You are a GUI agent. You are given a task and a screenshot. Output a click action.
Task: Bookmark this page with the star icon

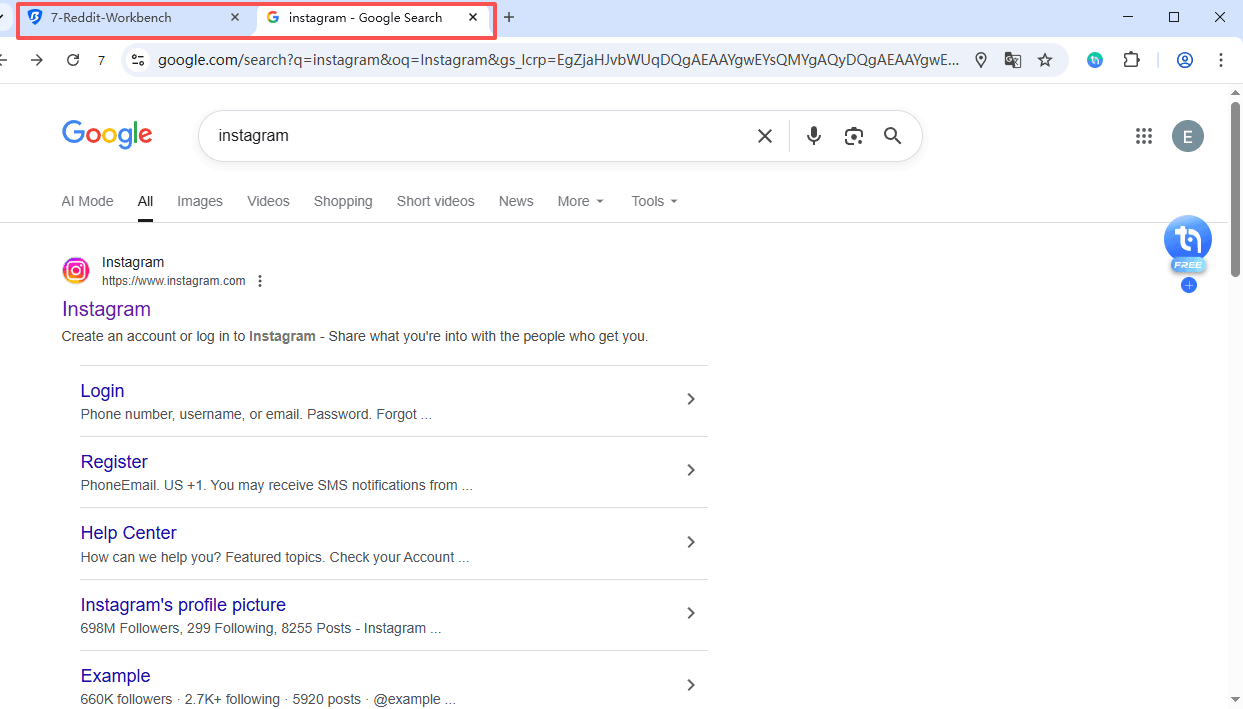click(1045, 60)
